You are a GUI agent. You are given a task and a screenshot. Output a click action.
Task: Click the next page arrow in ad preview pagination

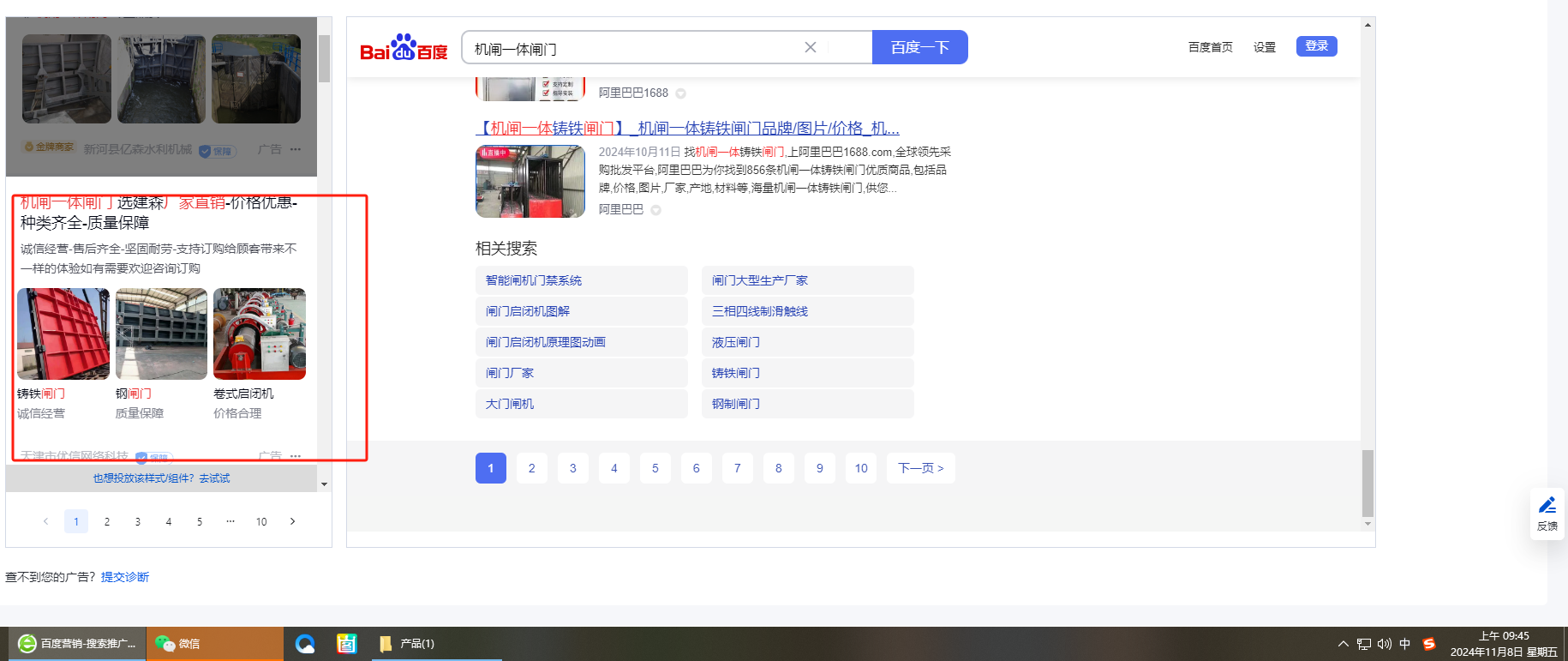[x=292, y=521]
